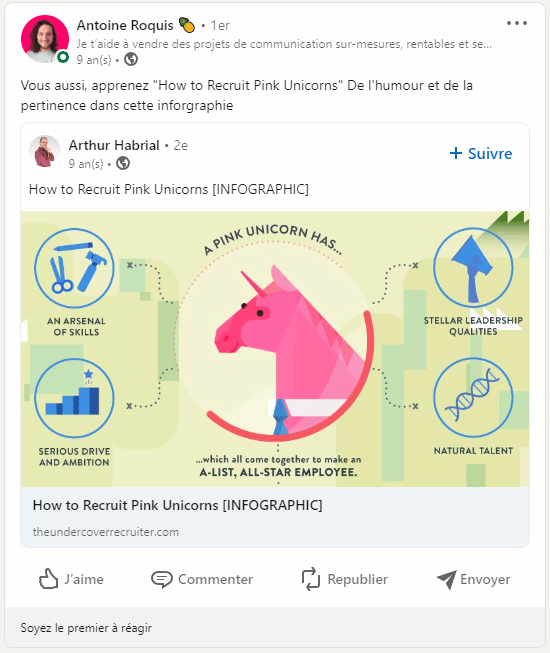550x653 pixels.
Task: Click the plus icon next to Suivre
Action: (456, 153)
